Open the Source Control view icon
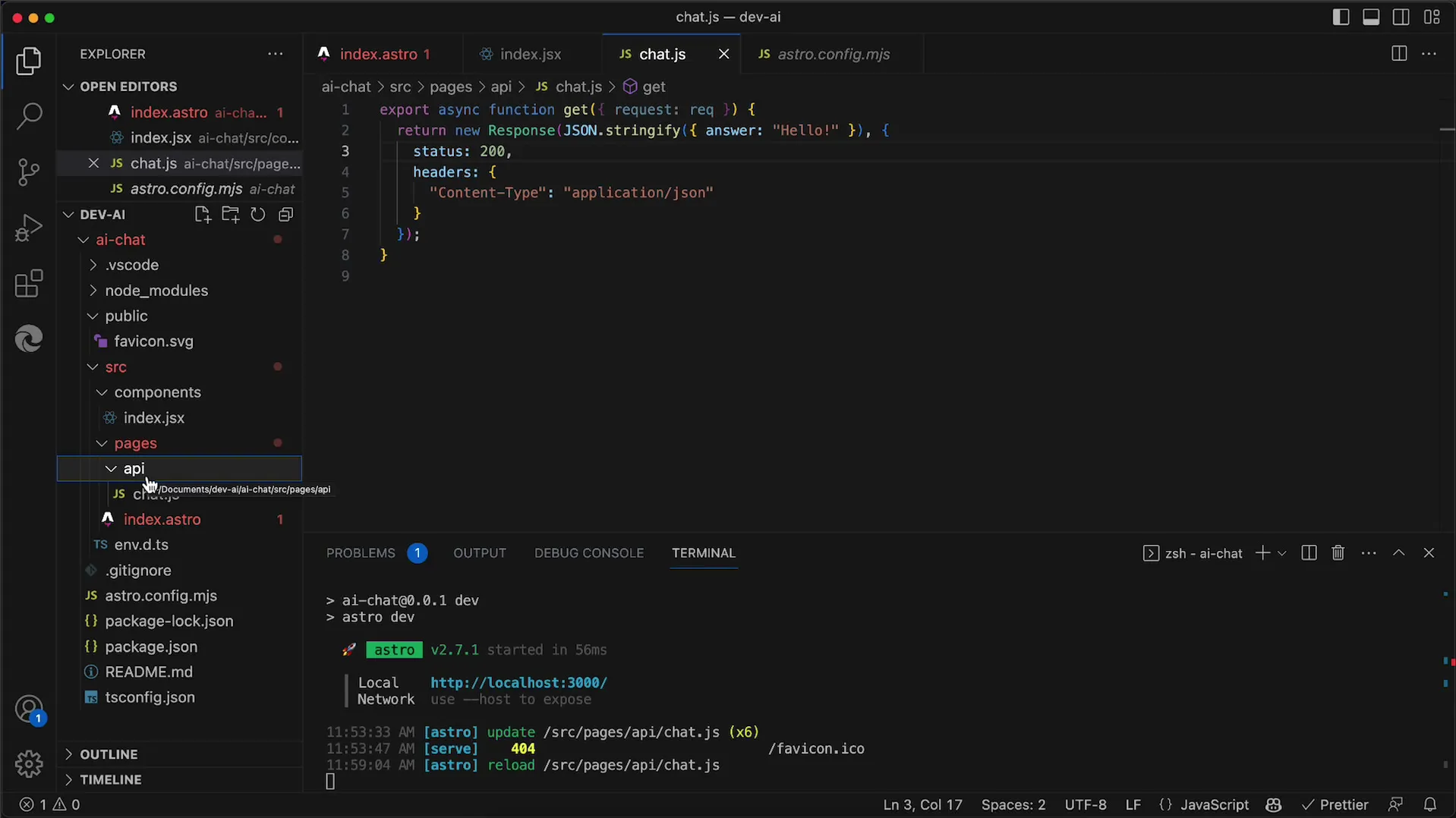Screen dimensions: 1456x818 coord(29,172)
